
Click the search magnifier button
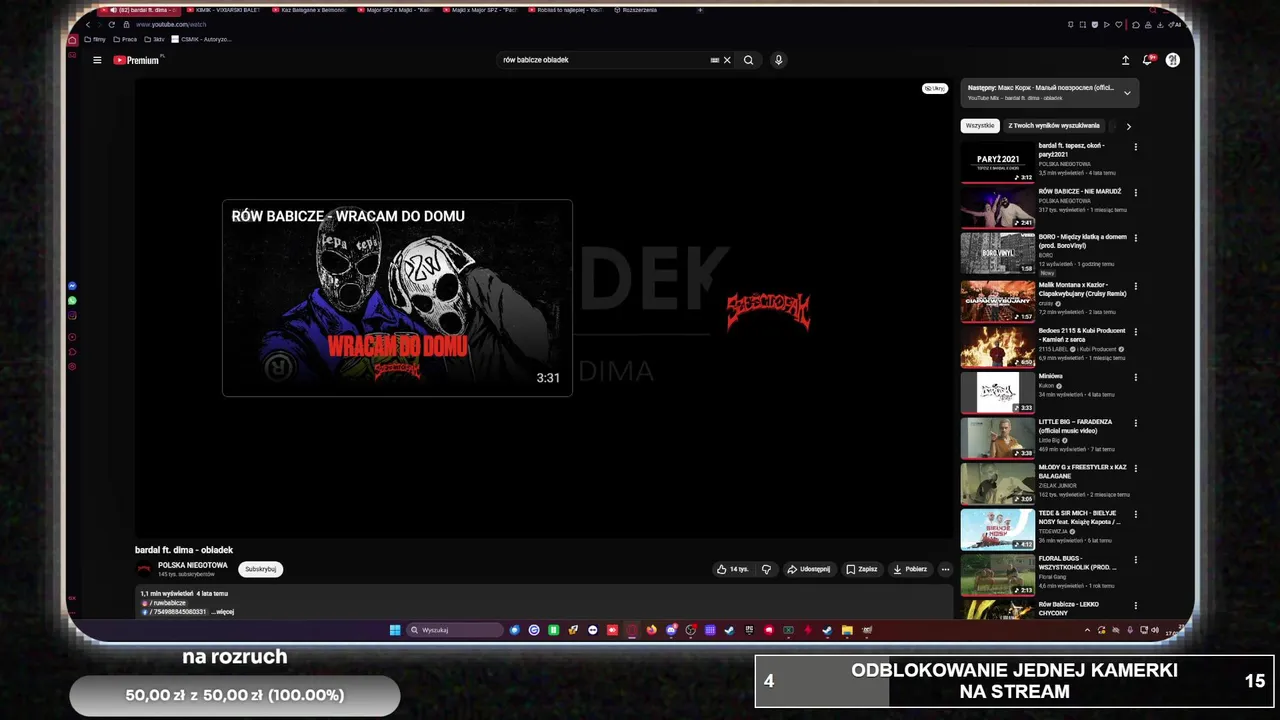coord(748,60)
